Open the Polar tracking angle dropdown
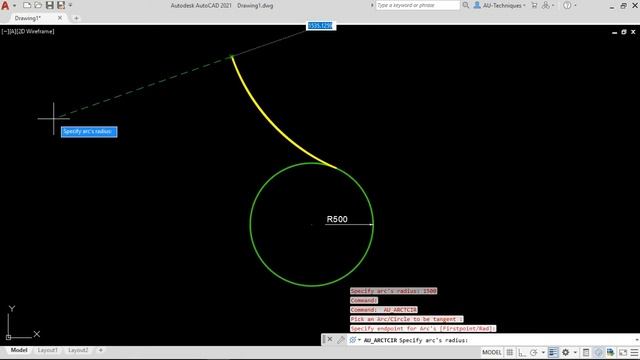 coord(543,352)
